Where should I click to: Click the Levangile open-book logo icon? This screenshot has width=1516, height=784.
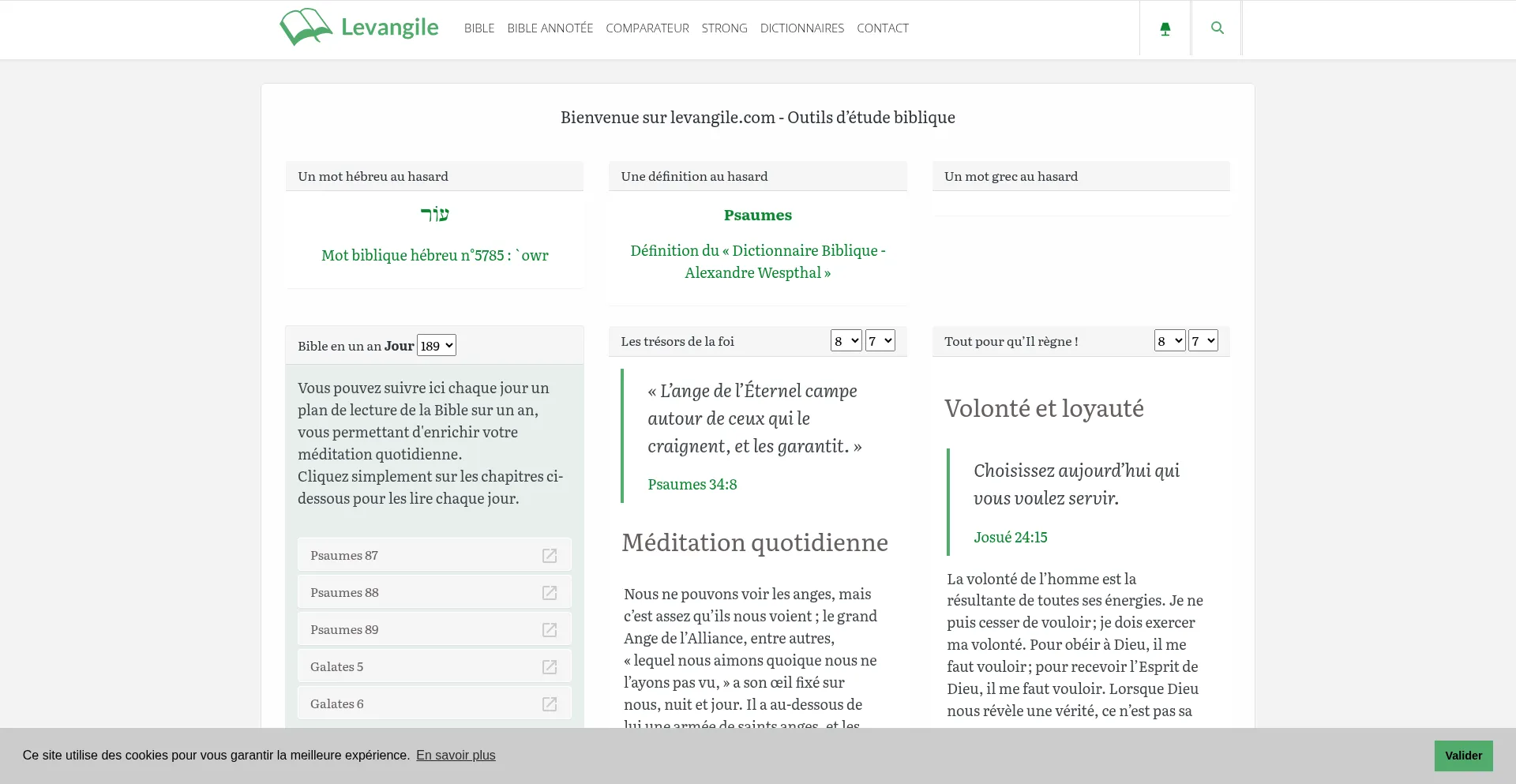pos(306,27)
